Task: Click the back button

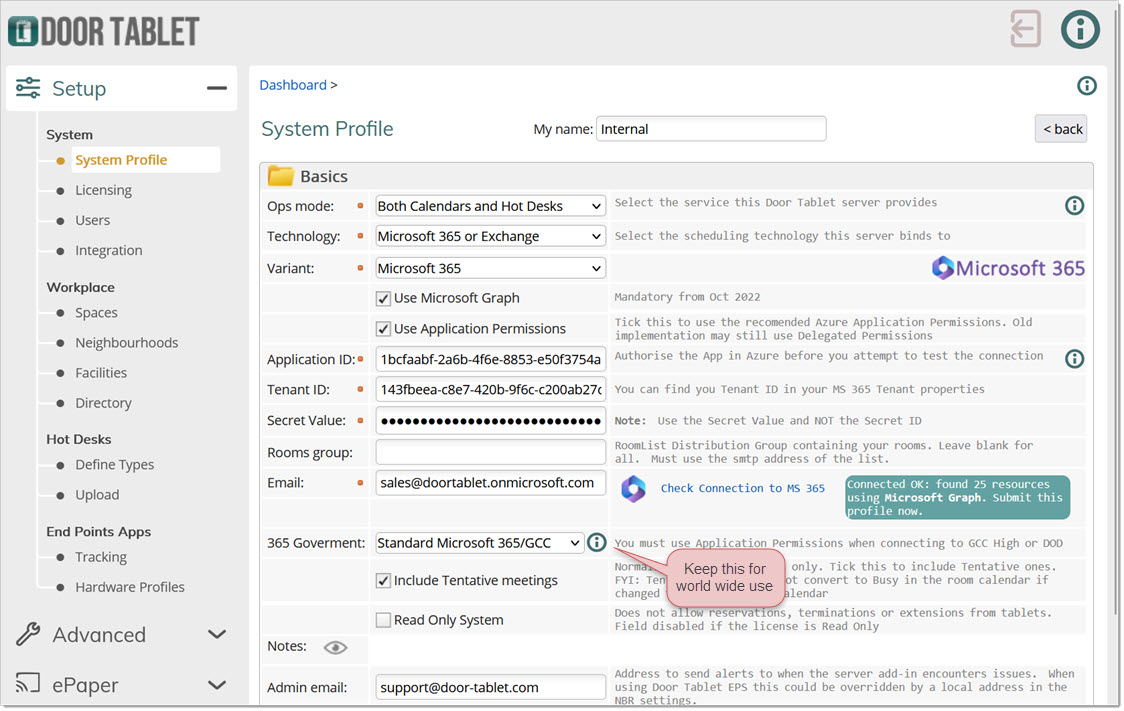Action: [x=1061, y=129]
